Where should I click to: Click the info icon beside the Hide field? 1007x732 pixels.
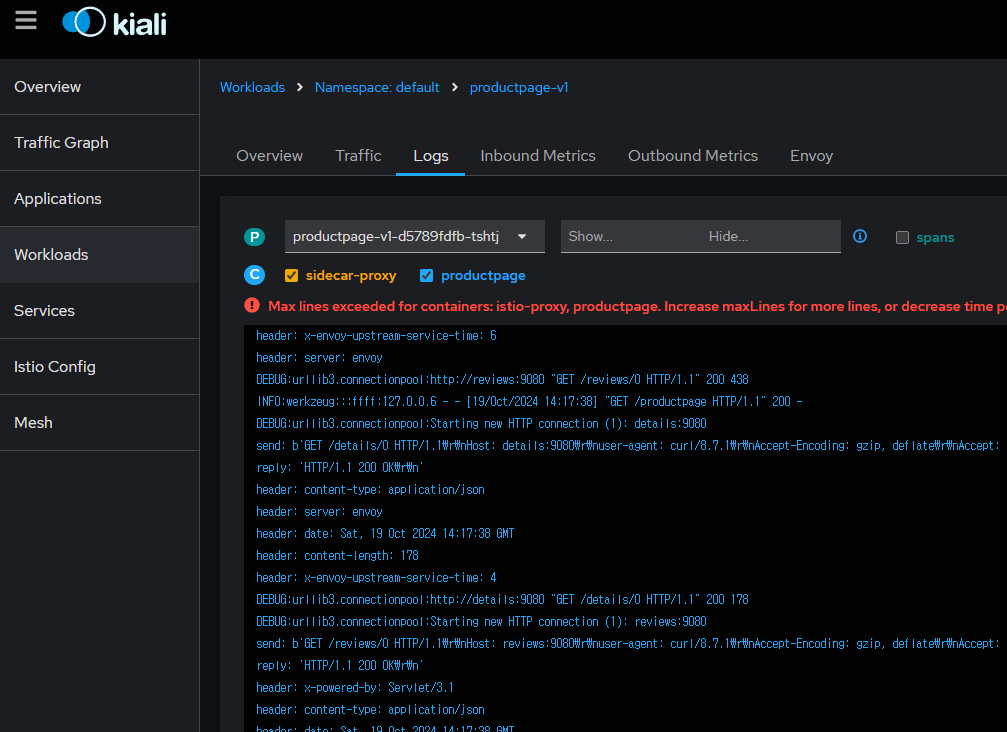(x=860, y=237)
